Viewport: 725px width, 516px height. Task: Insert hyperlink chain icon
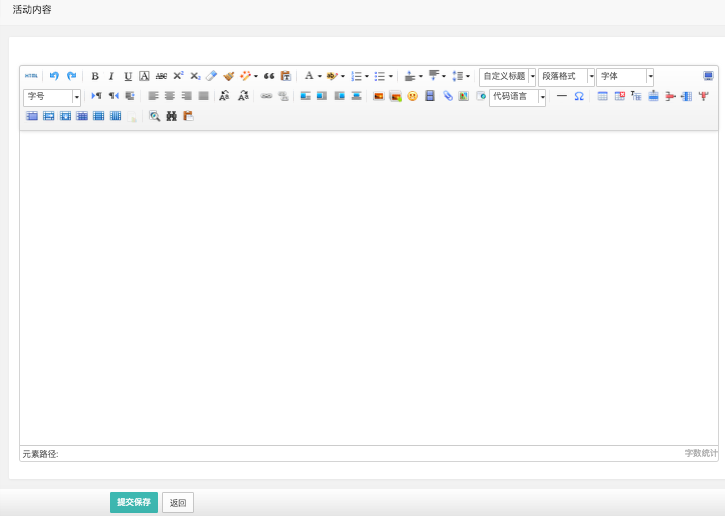pos(266,96)
